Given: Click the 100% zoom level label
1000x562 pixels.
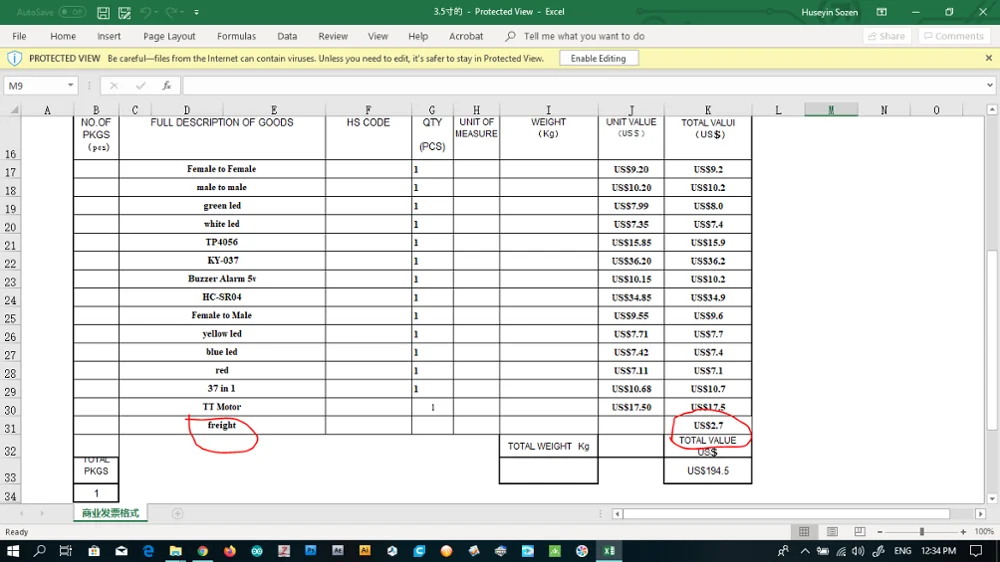Looking at the screenshot, I should [984, 531].
